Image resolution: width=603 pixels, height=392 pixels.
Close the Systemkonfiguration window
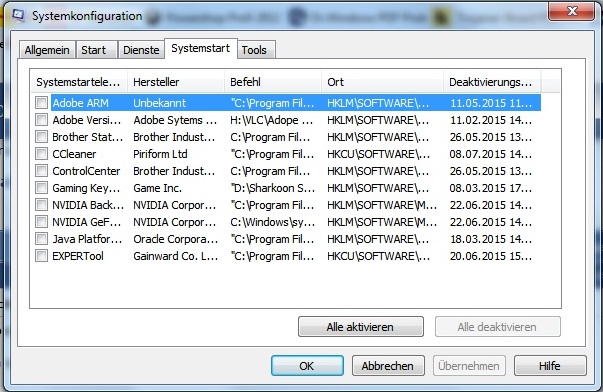click(572, 11)
